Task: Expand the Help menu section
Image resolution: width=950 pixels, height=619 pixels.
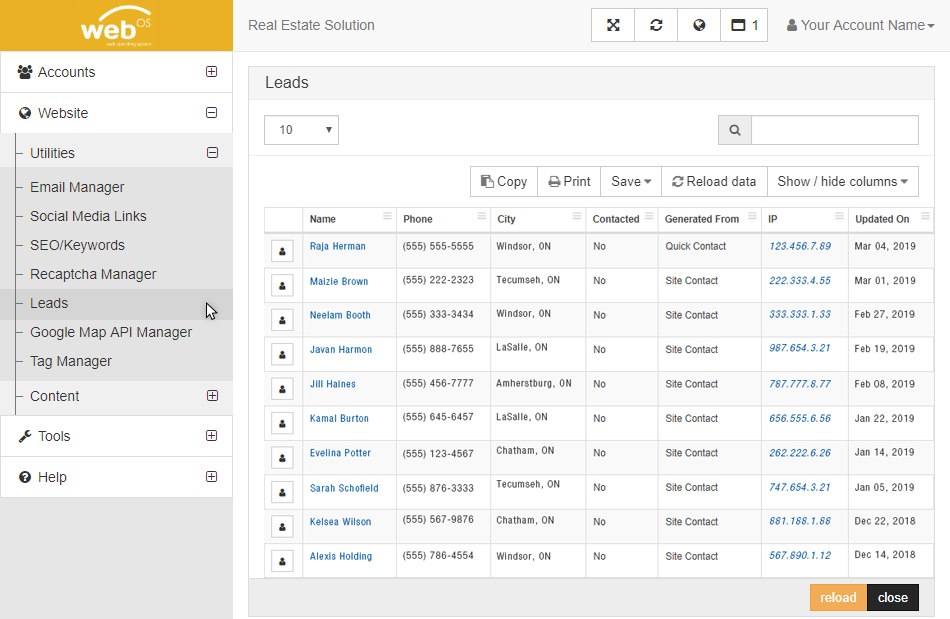Action: point(211,477)
